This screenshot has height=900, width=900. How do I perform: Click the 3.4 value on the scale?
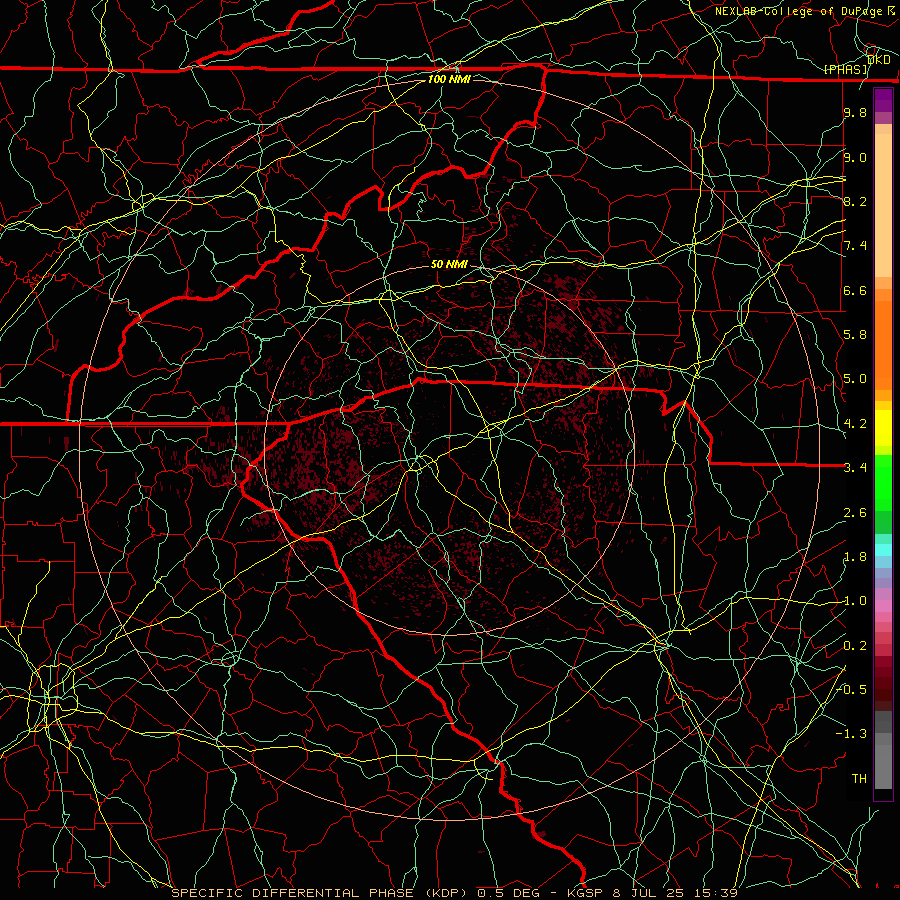click(x=855, y=468)
